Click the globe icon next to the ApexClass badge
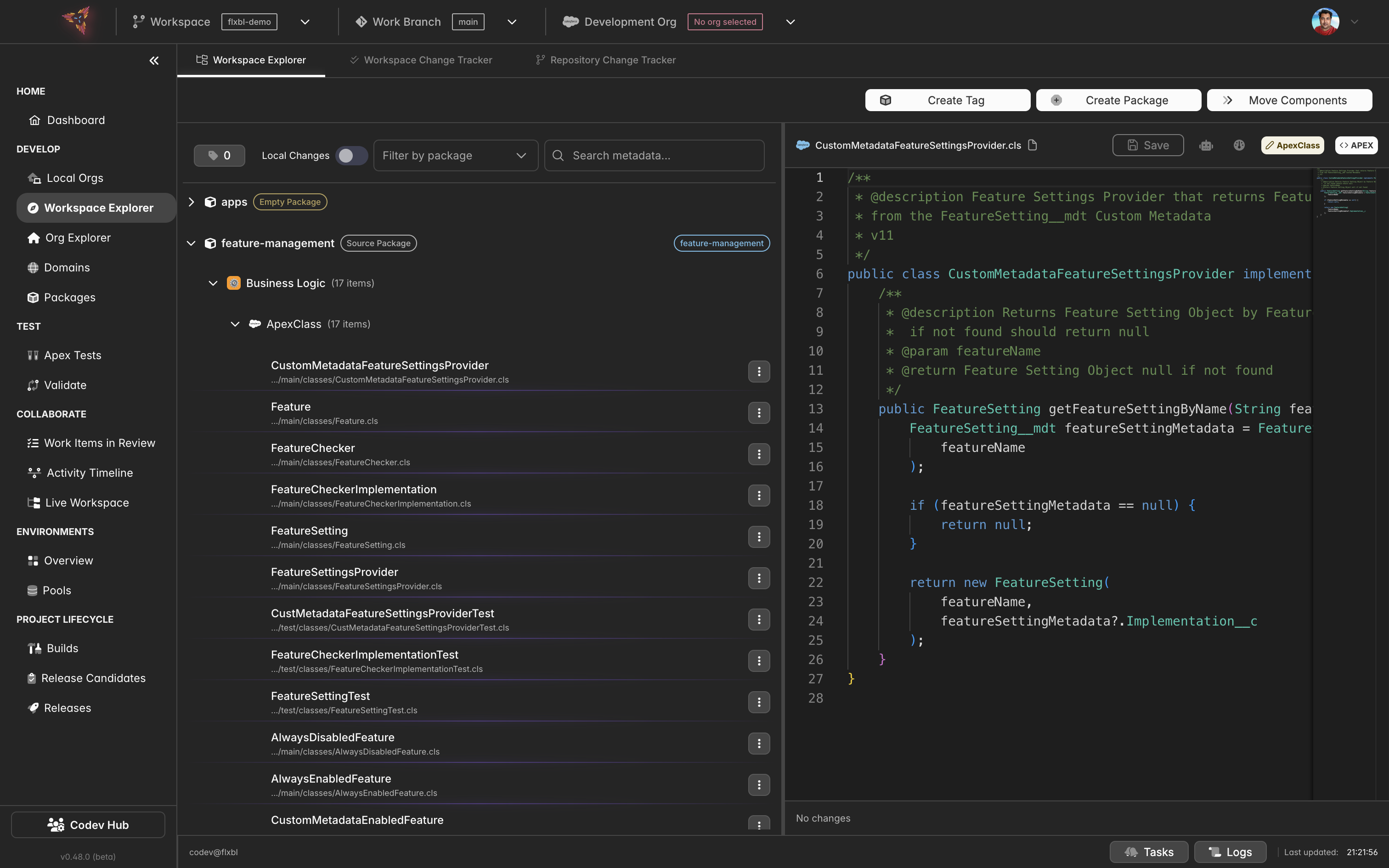Viewport: 1389px width, 868px height. [x=1239, y=145]
